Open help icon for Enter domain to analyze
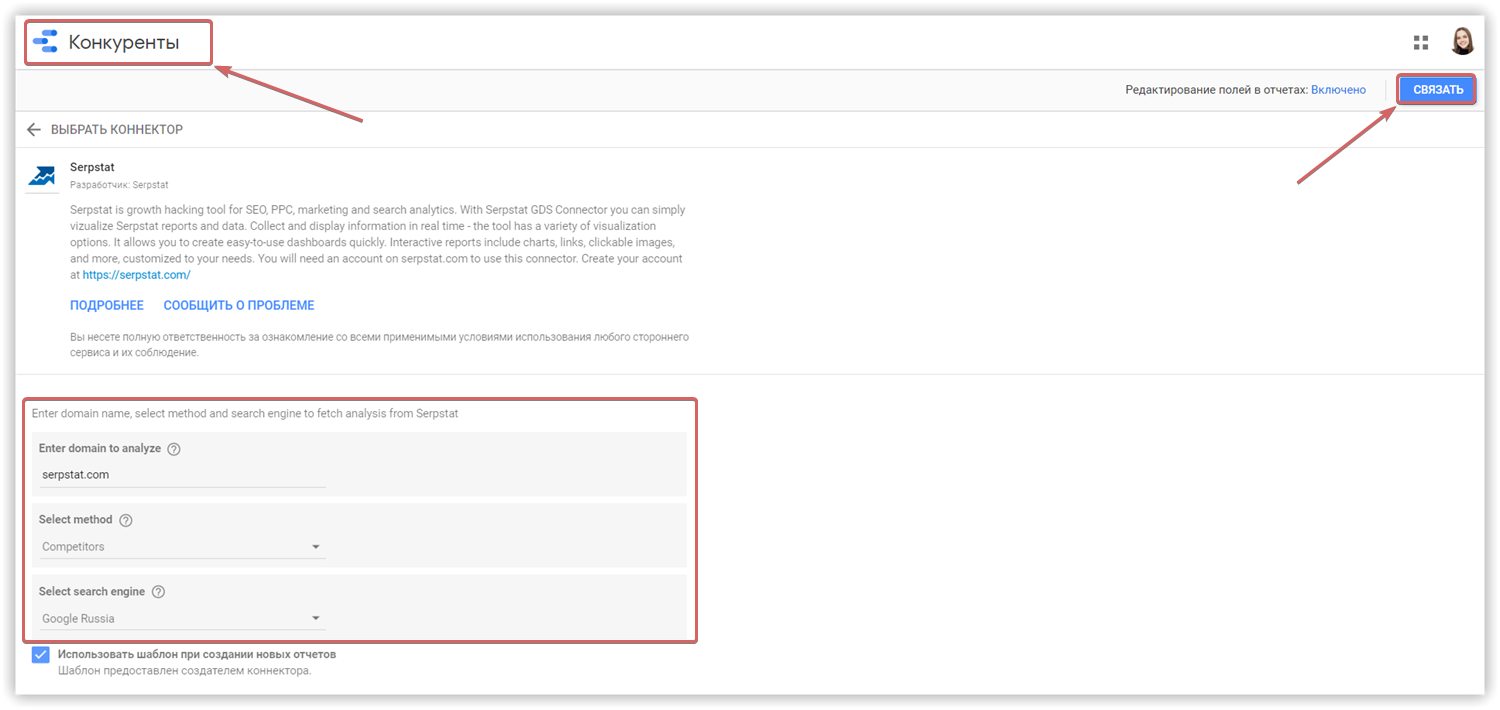 coord(174,449)
